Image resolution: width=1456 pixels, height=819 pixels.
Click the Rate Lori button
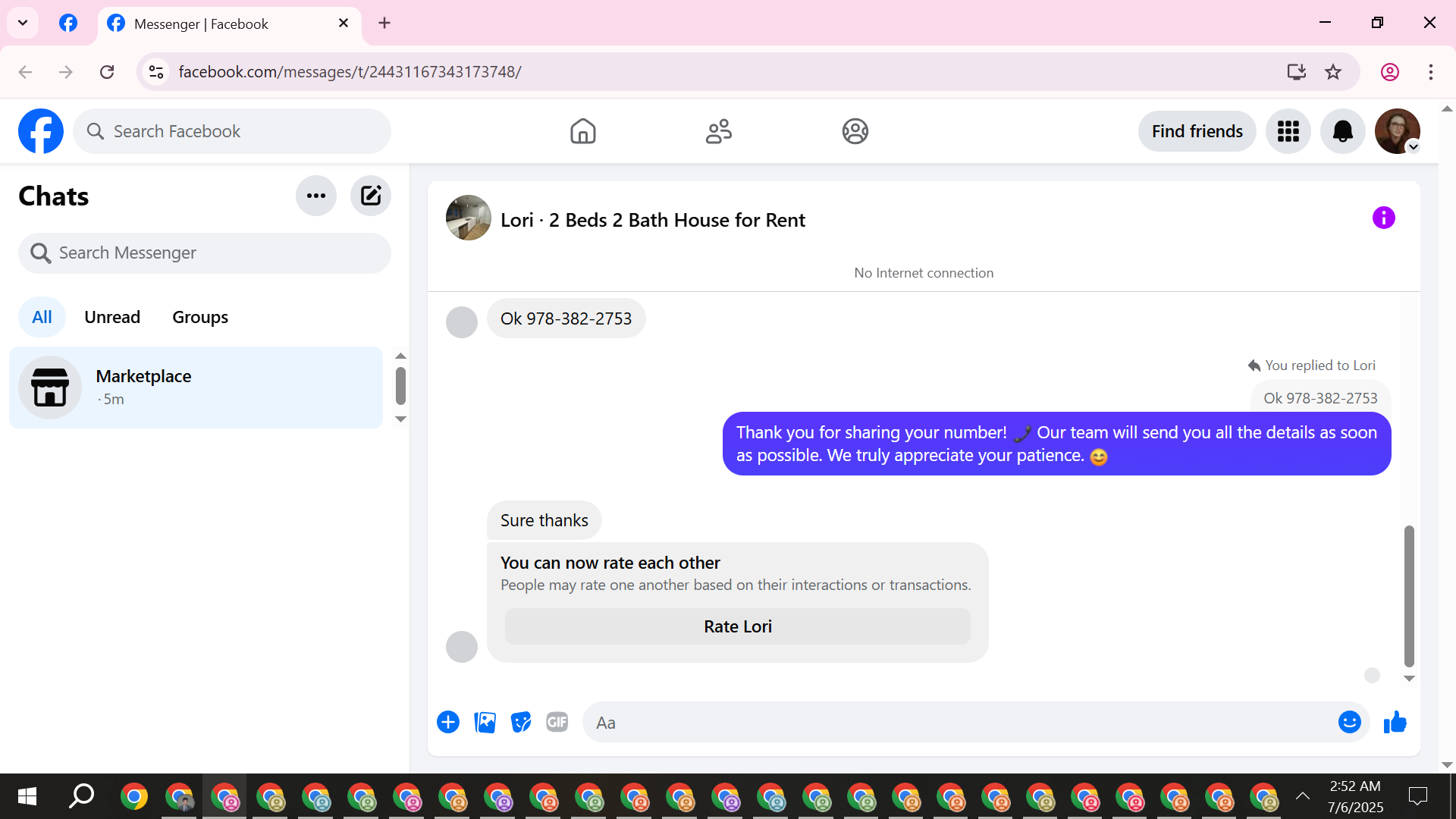[x=737, y=626]
